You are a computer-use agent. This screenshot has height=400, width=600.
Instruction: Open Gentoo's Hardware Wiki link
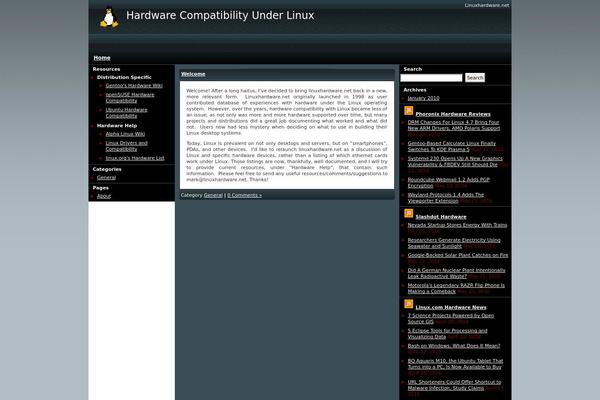coord(134,86)
